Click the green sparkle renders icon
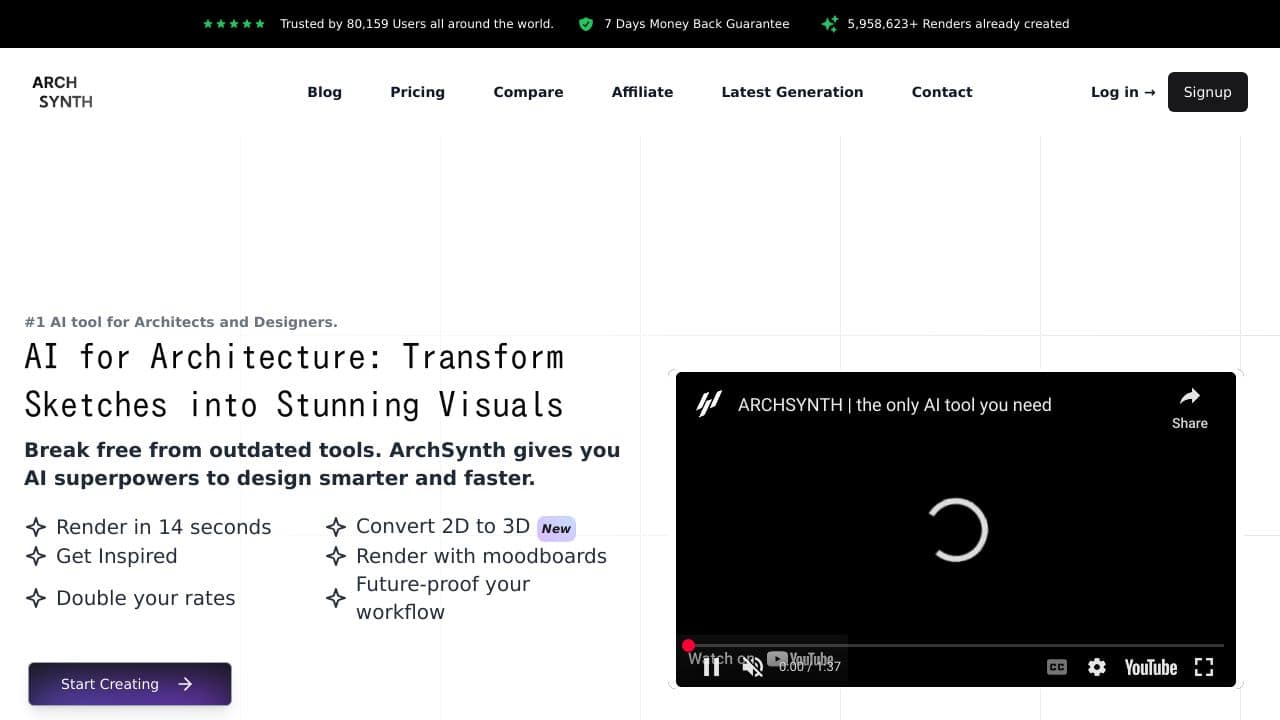 (x=829, y=24)
